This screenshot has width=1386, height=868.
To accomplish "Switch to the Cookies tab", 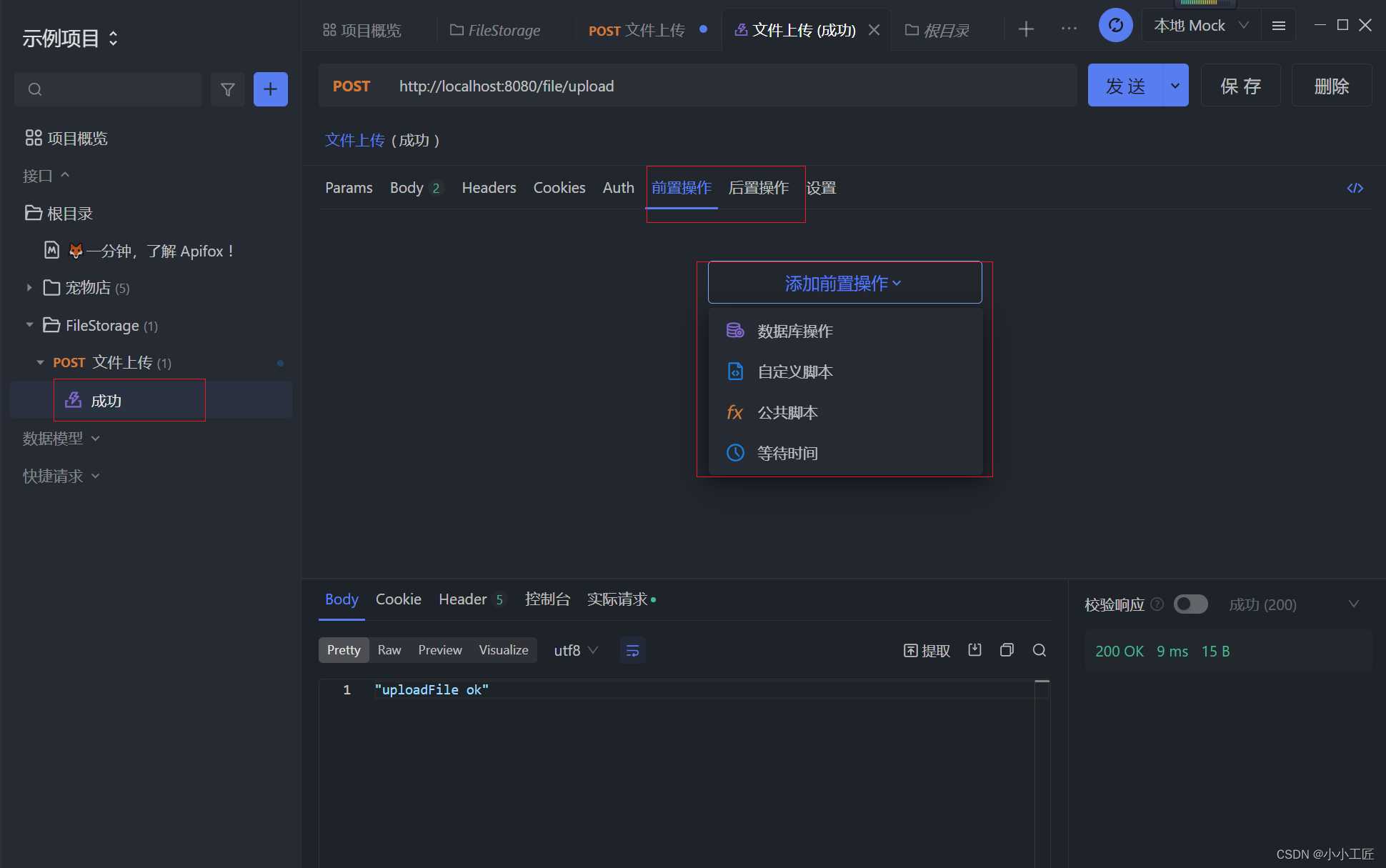I will tap(559, 188).
